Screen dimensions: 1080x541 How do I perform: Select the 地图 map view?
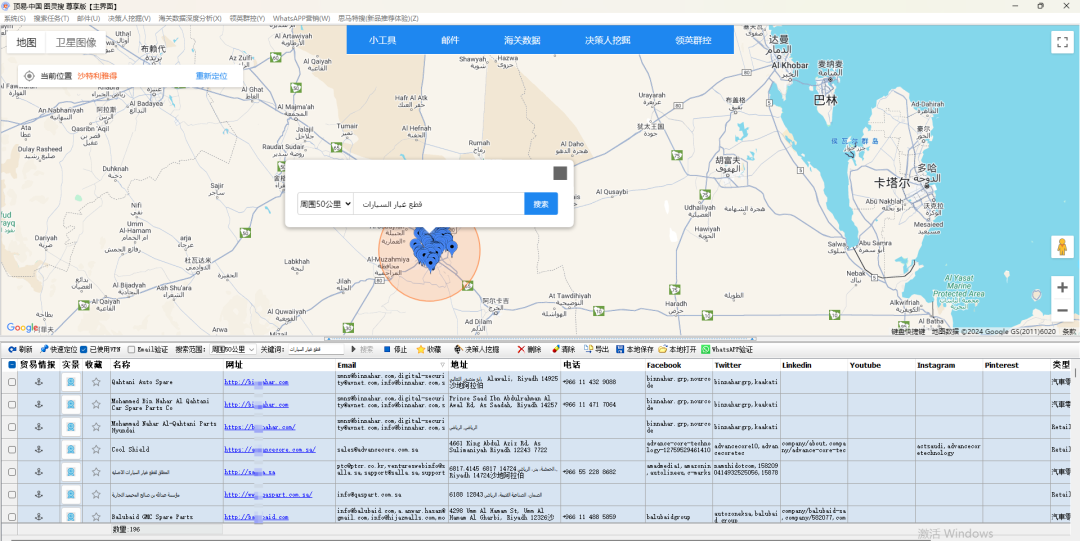(26, 43)
